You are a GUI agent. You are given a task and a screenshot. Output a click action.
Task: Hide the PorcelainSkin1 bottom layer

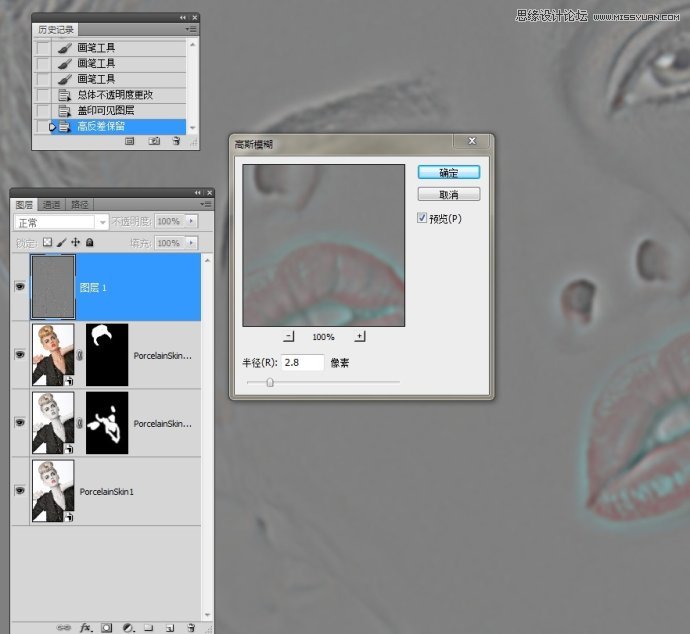pos(19,491)
